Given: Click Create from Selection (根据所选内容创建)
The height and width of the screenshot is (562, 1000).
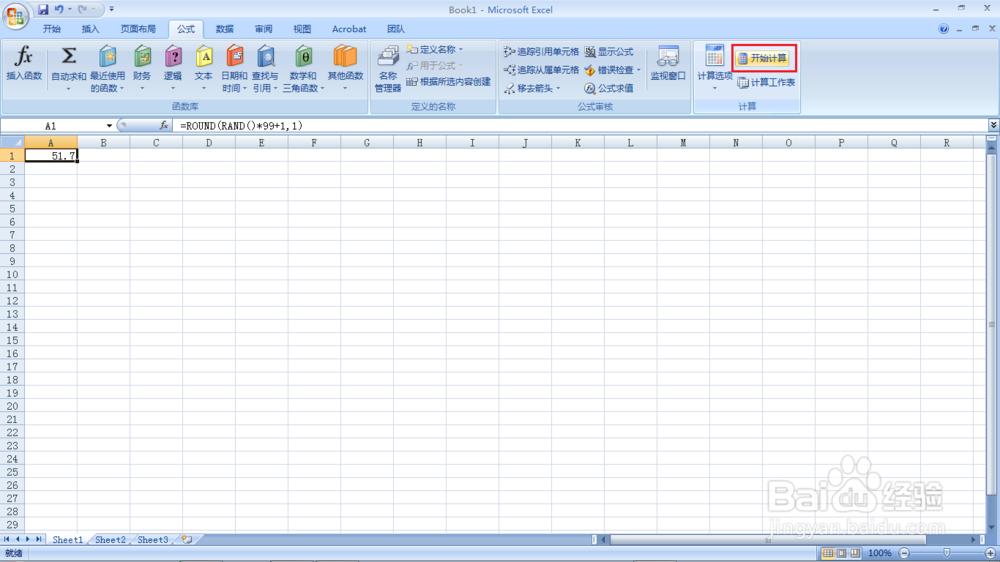Looking at the screenshot, I should 448,82.
